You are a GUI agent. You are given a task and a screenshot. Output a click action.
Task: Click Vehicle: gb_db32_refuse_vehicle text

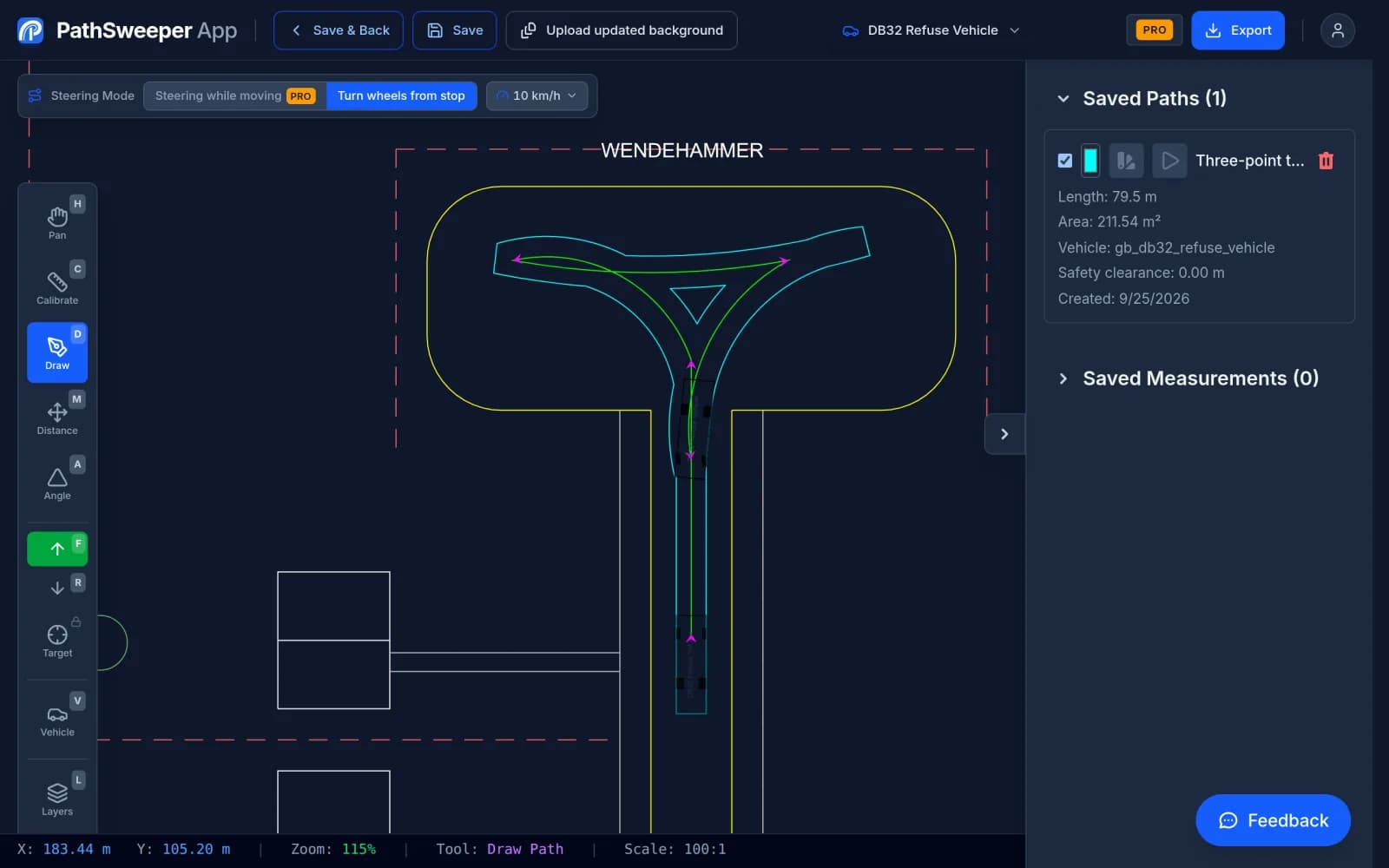coord(1166,247)
